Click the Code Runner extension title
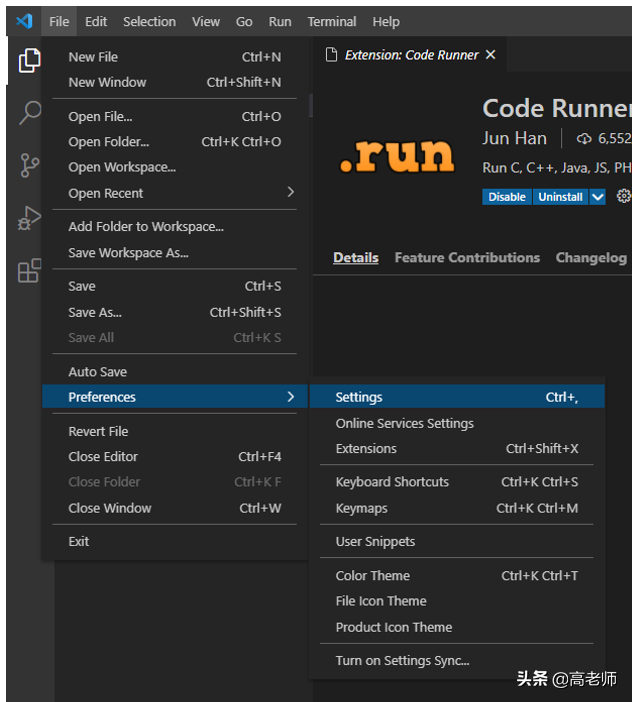Viewport: 632px width, 702px height. point(557,108)
